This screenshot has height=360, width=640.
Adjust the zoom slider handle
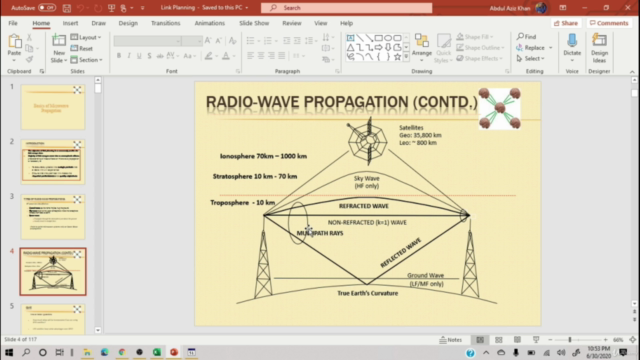(570, 340)
